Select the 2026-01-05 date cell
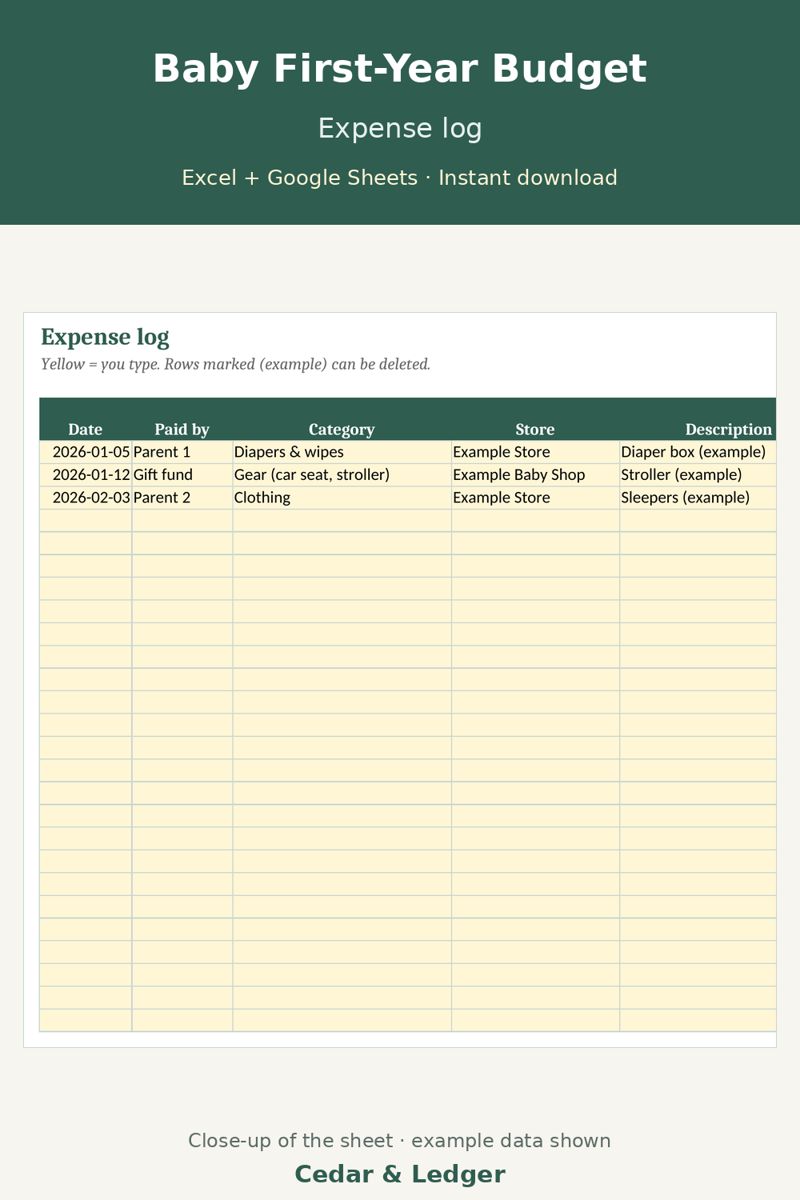The width and height of the screenshot is (800, 1200). (85, 452)
